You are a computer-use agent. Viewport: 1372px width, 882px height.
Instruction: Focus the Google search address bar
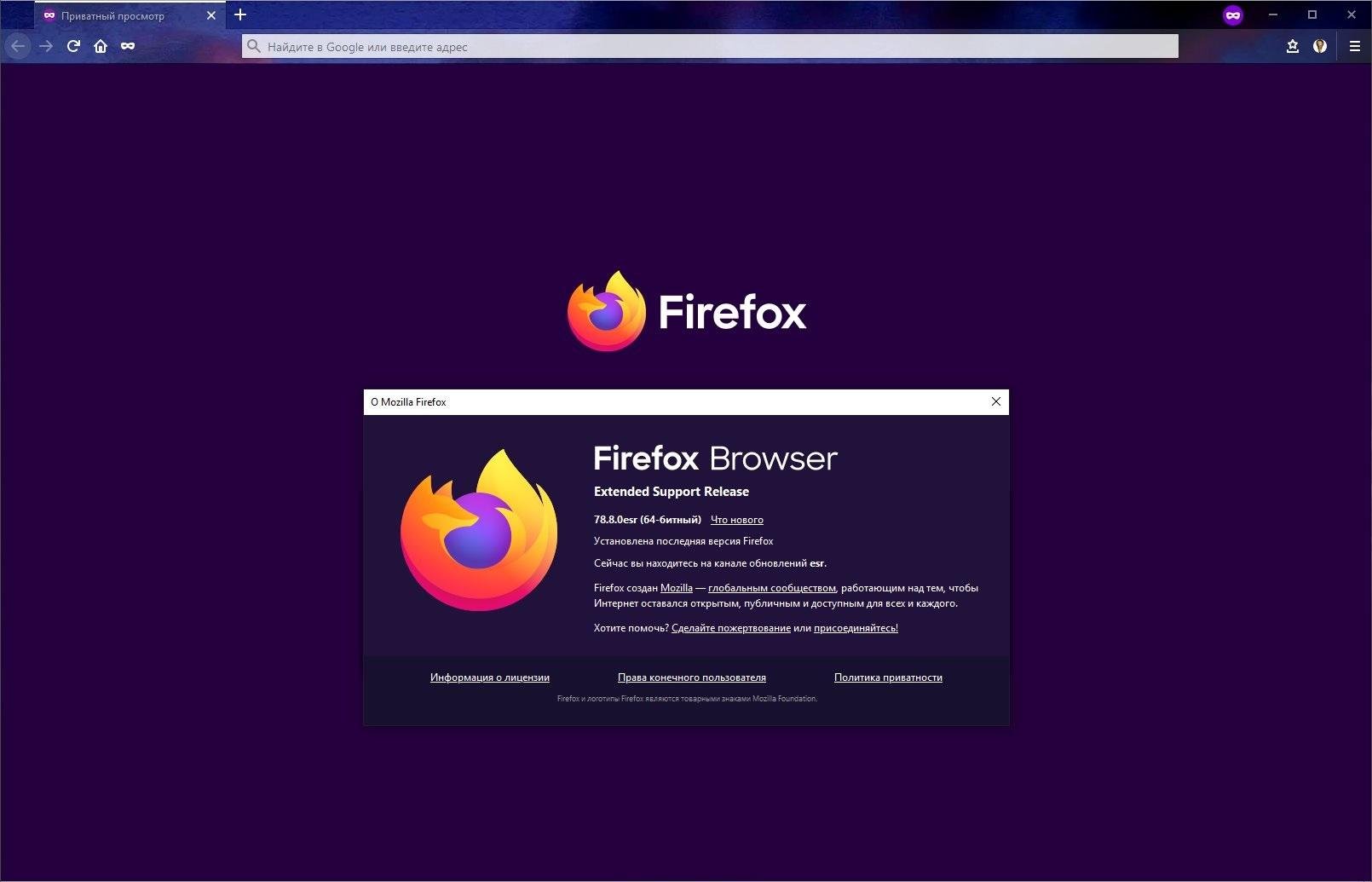pyautogui.click(x=709, y=46)
